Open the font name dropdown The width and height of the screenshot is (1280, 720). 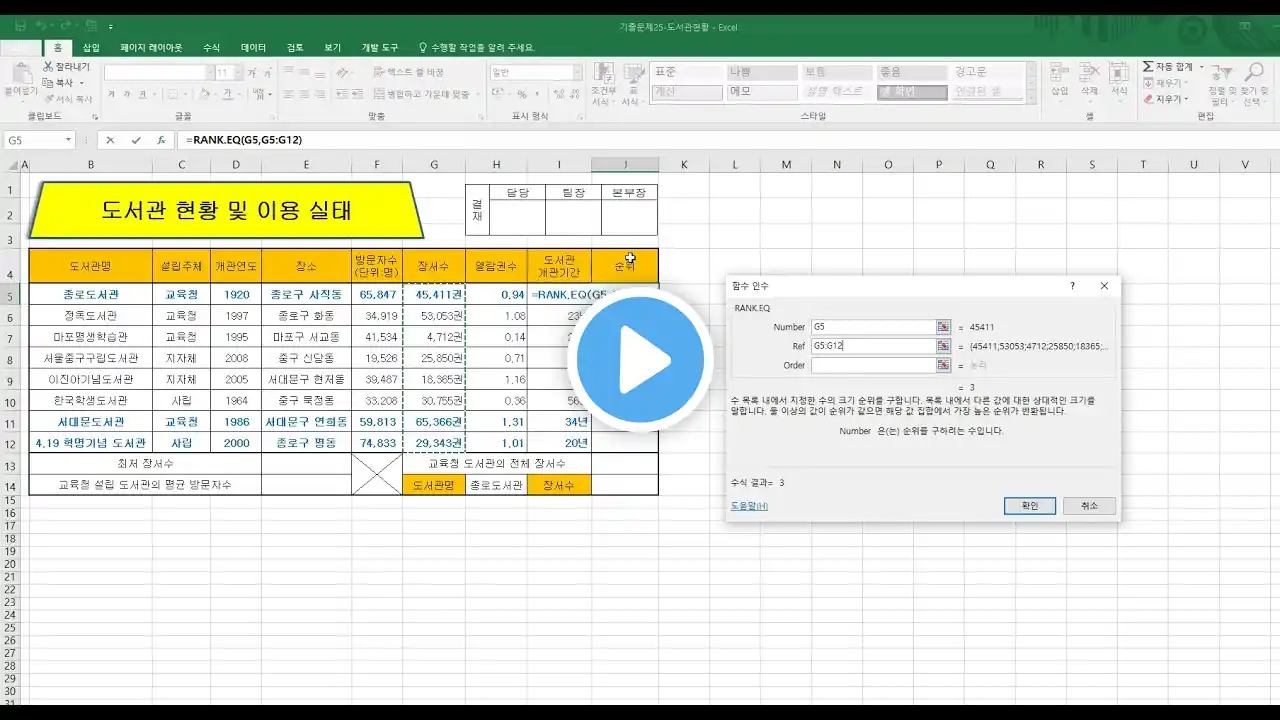[x=209, y=73]
